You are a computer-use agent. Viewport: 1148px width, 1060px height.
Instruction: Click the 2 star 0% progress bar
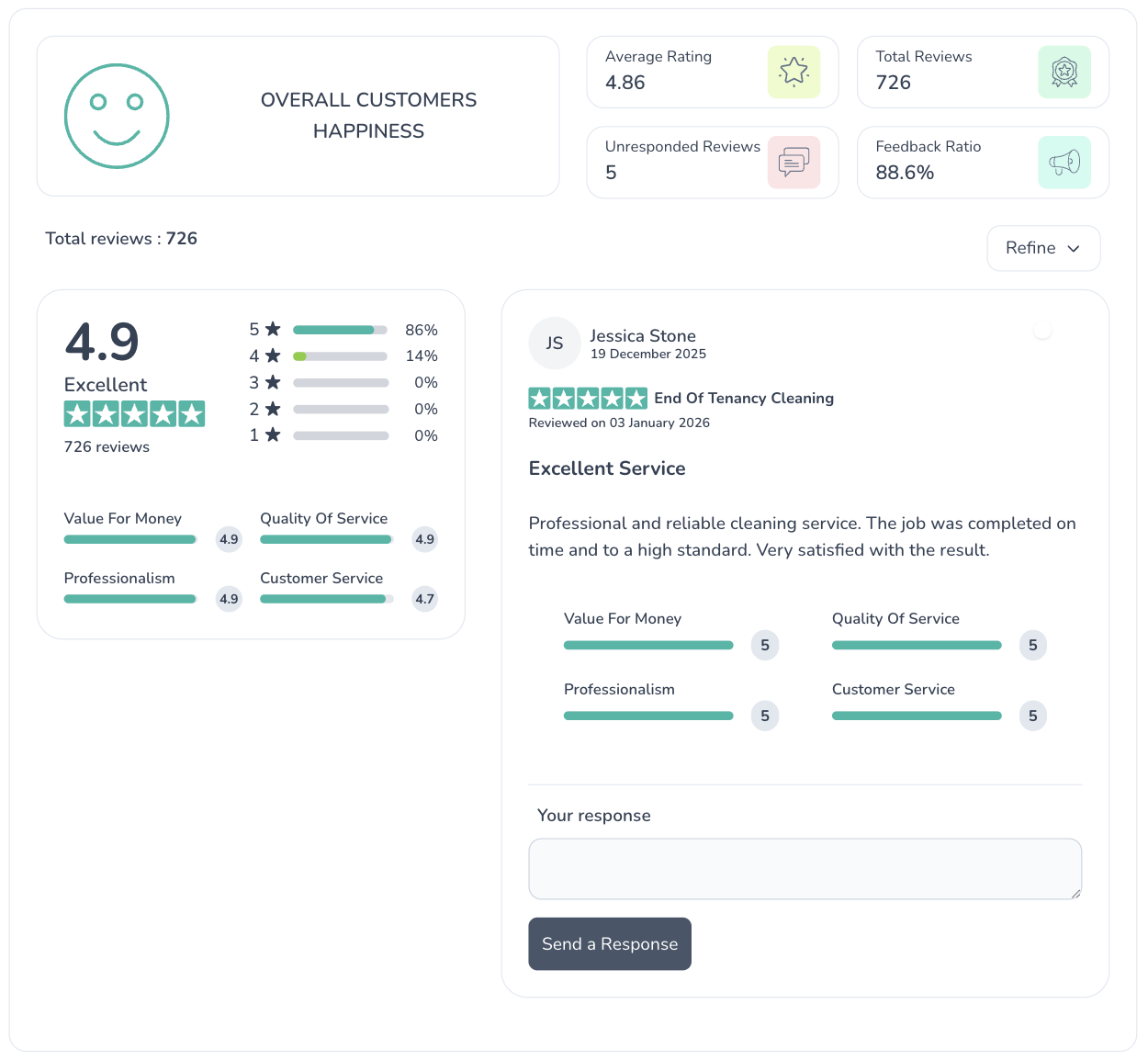click(x=341, y=410)
